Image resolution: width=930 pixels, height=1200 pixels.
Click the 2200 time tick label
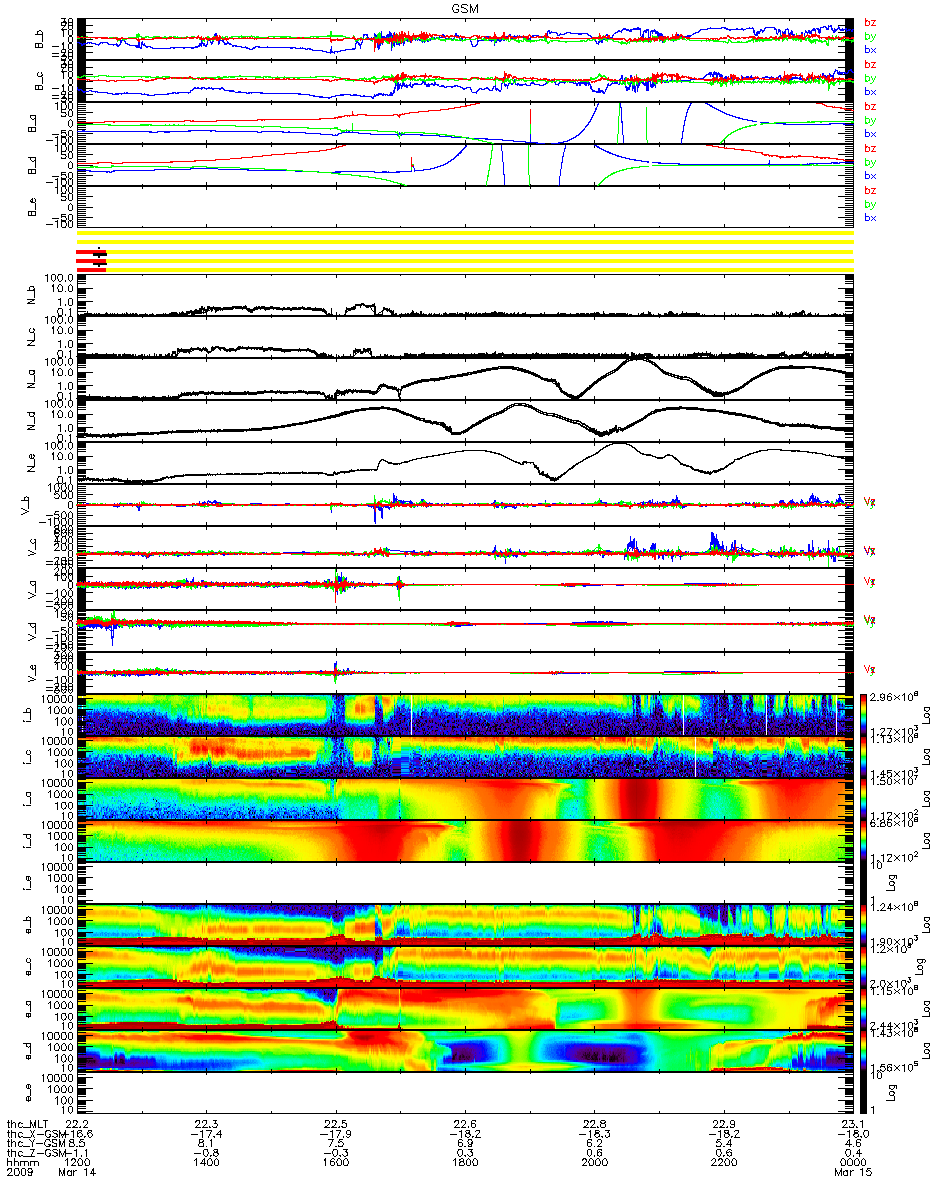(x=723, y=1164)
